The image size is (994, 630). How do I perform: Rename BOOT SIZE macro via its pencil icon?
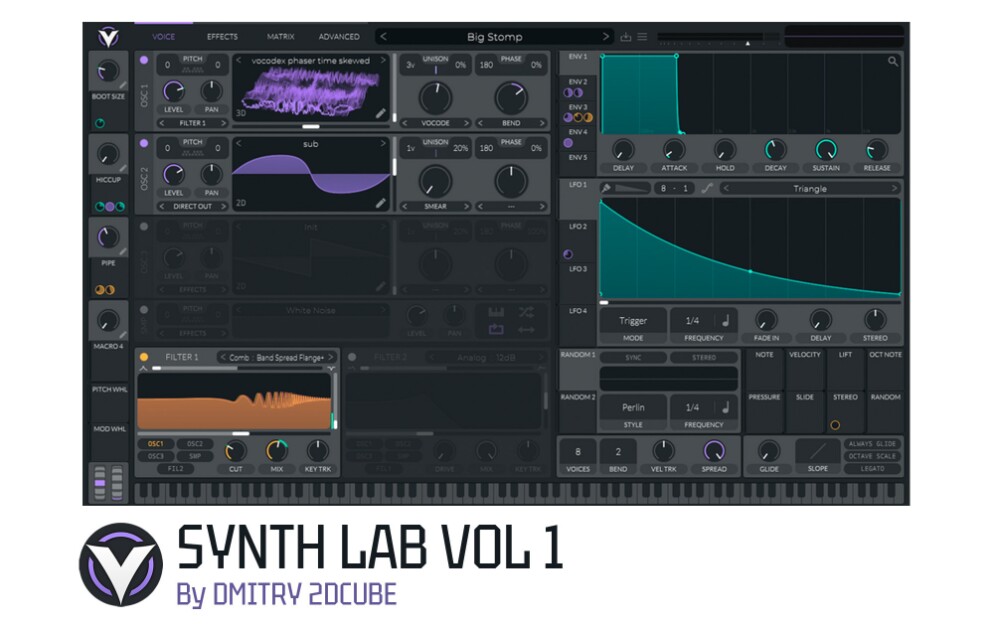point(122,86)
